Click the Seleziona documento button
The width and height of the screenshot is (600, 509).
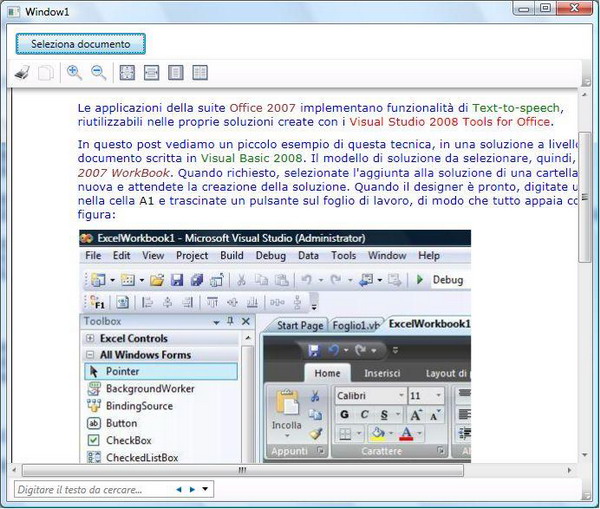coord(80,44)
